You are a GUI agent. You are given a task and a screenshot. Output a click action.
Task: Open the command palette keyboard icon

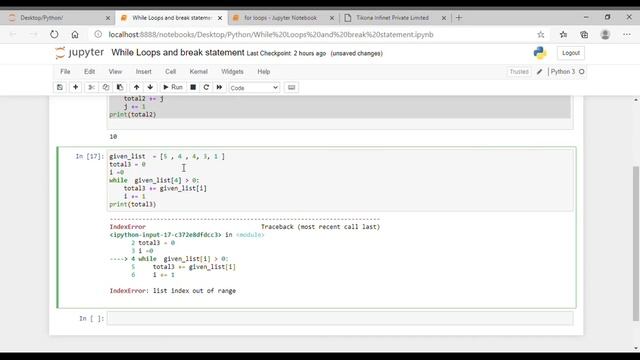tap(291, 87)
